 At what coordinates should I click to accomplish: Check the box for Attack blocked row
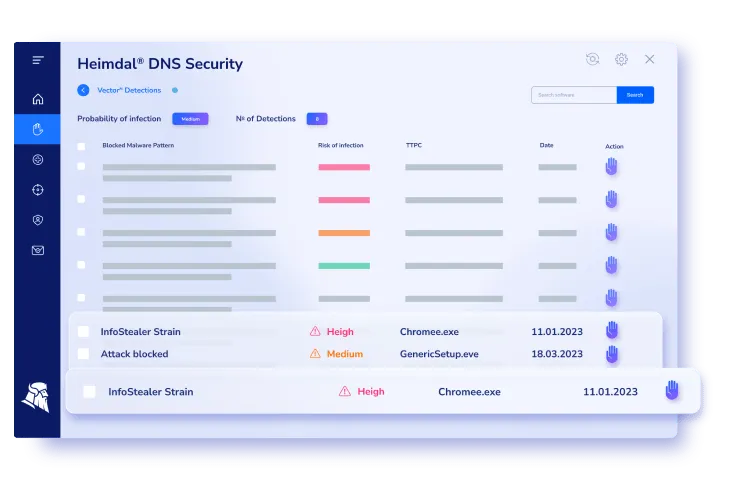pos(83,354)
